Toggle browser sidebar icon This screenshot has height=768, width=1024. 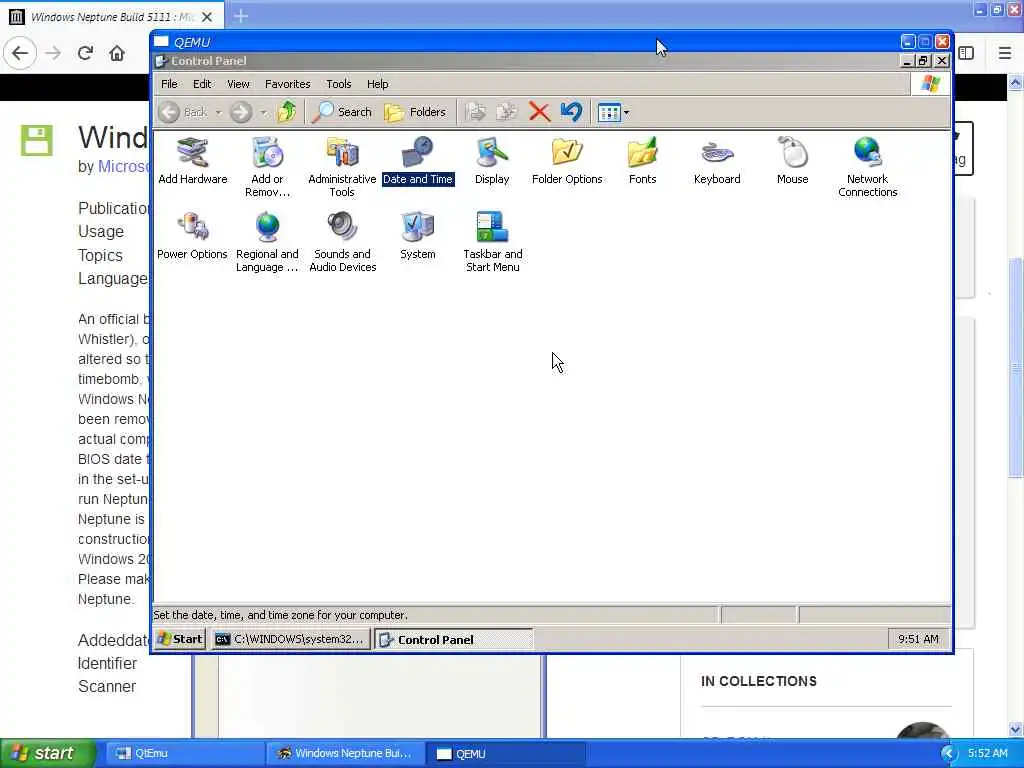[x=967, y=53]
